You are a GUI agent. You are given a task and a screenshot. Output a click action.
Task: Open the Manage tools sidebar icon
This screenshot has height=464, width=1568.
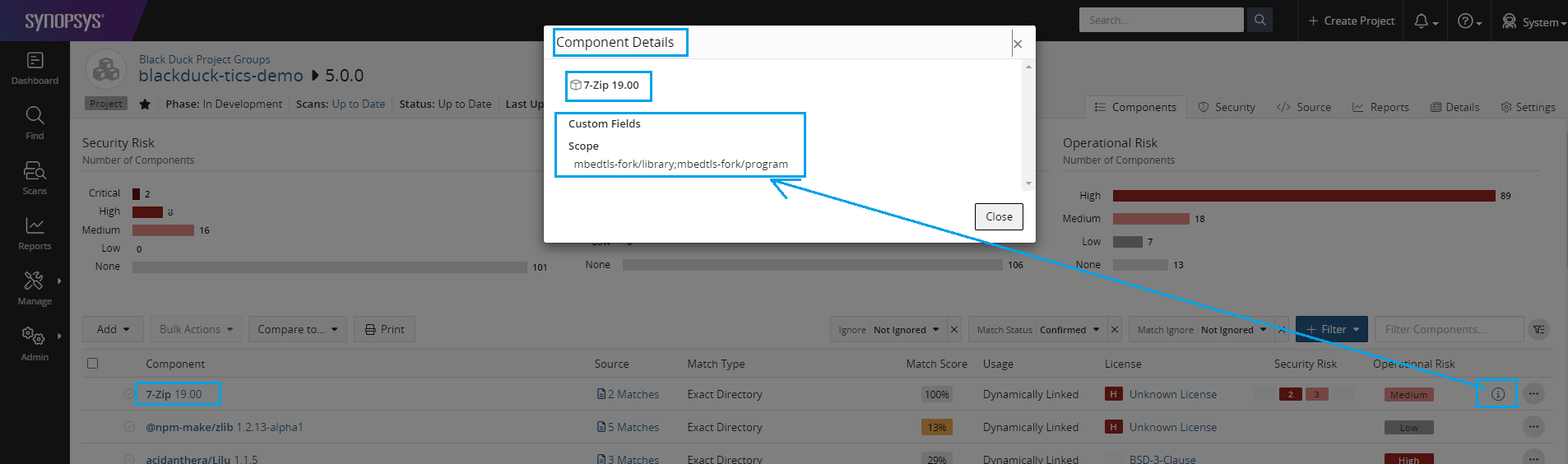point(35,288)
